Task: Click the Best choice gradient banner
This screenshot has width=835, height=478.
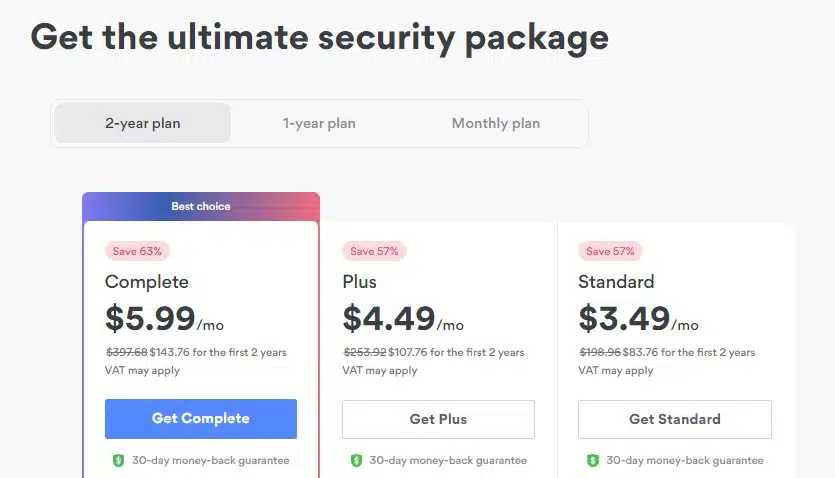Action: coord(201,206)
